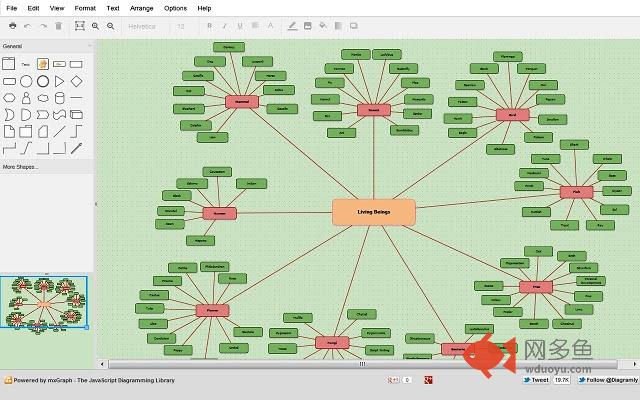This screenshot has width=640, height=400.
Task: Click the outline overview thumbnail
Action: (x=44, y=302)
